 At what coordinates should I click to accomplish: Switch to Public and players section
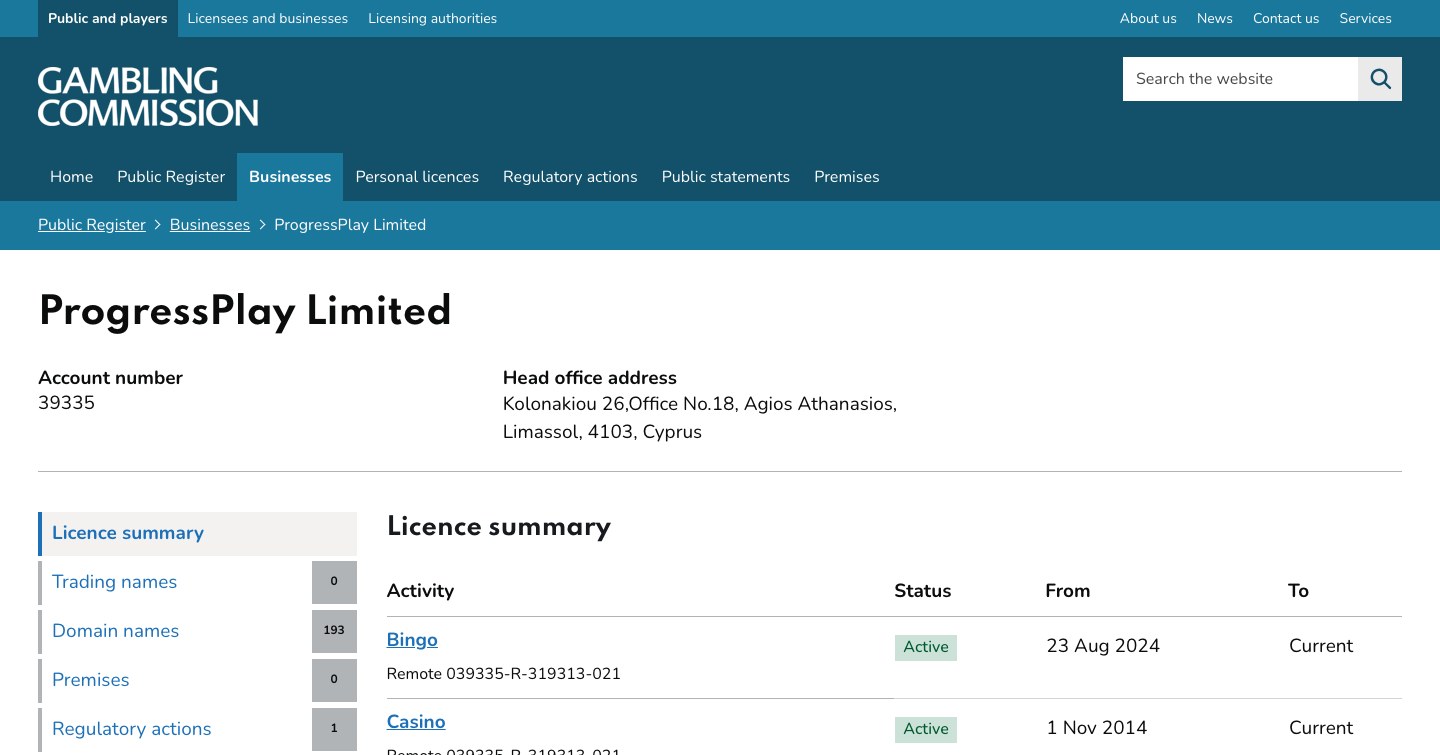tap(108, 18)
